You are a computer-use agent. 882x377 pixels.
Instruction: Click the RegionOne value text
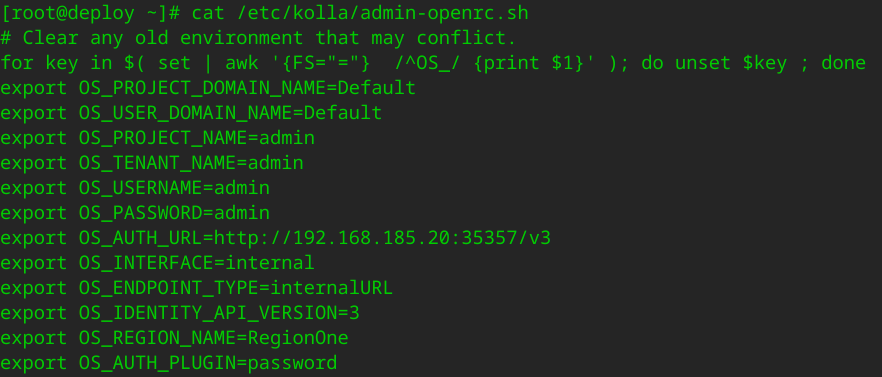pyautogui.click(x=298, y=338)
